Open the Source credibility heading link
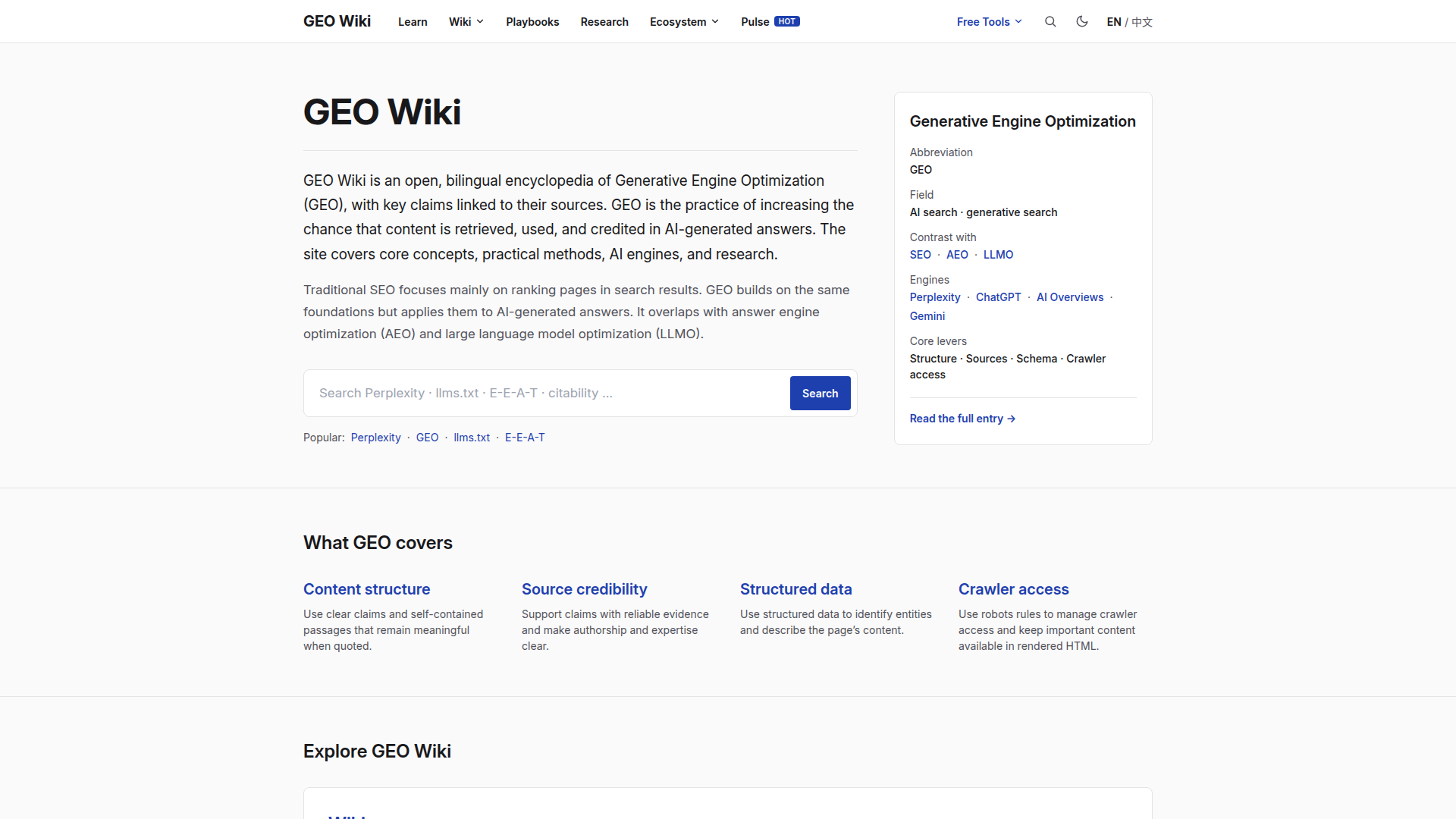This screenshot has width=1456, height=819. click(584, 589)
